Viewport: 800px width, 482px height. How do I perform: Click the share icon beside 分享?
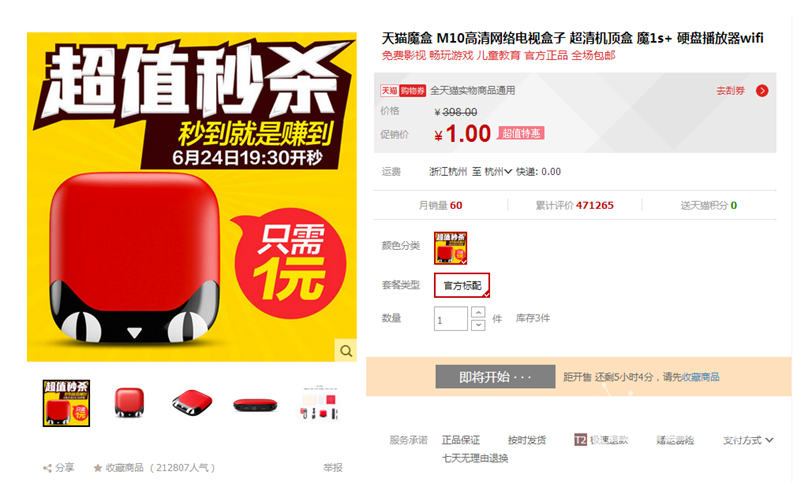pos(47,468)
